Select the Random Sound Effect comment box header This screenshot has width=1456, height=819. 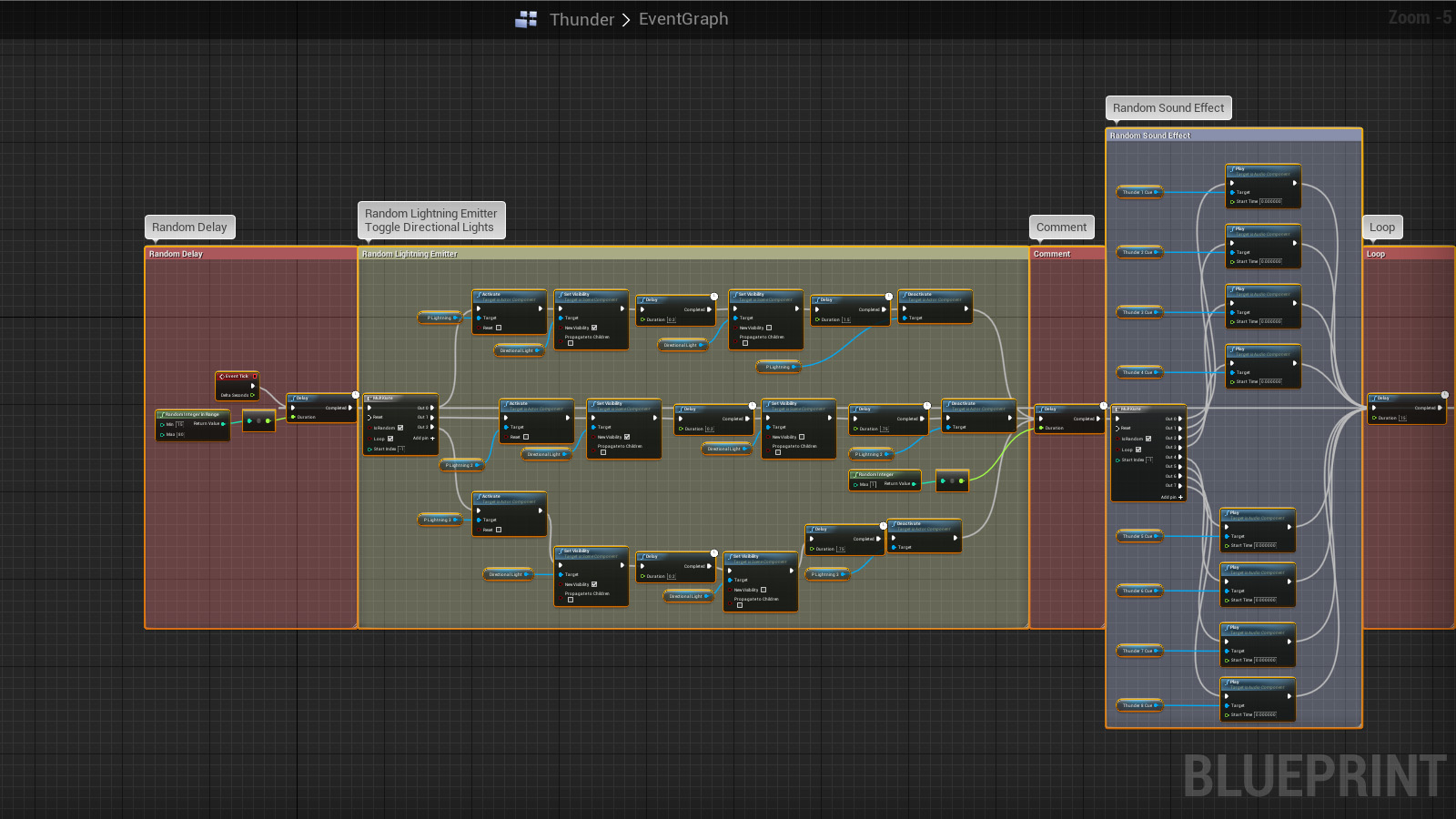click(1234, 136)
